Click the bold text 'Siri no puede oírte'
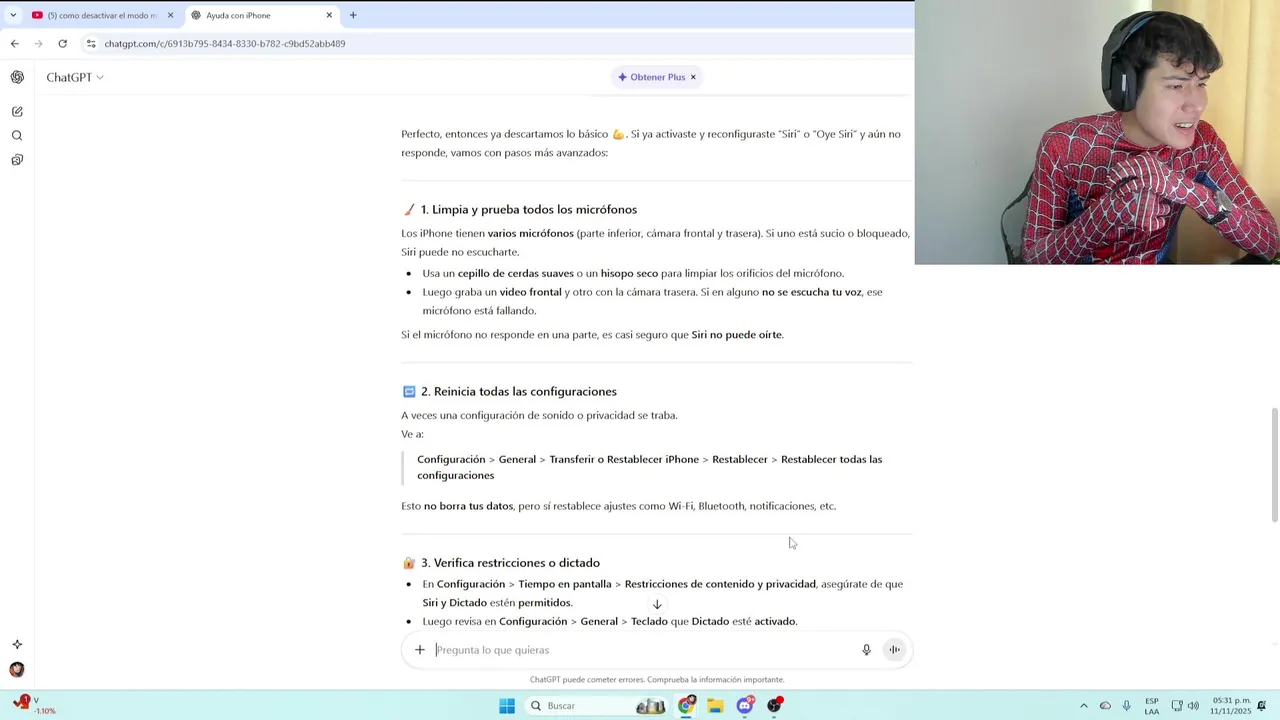The image size is (1280, 720). click(737, 335)
